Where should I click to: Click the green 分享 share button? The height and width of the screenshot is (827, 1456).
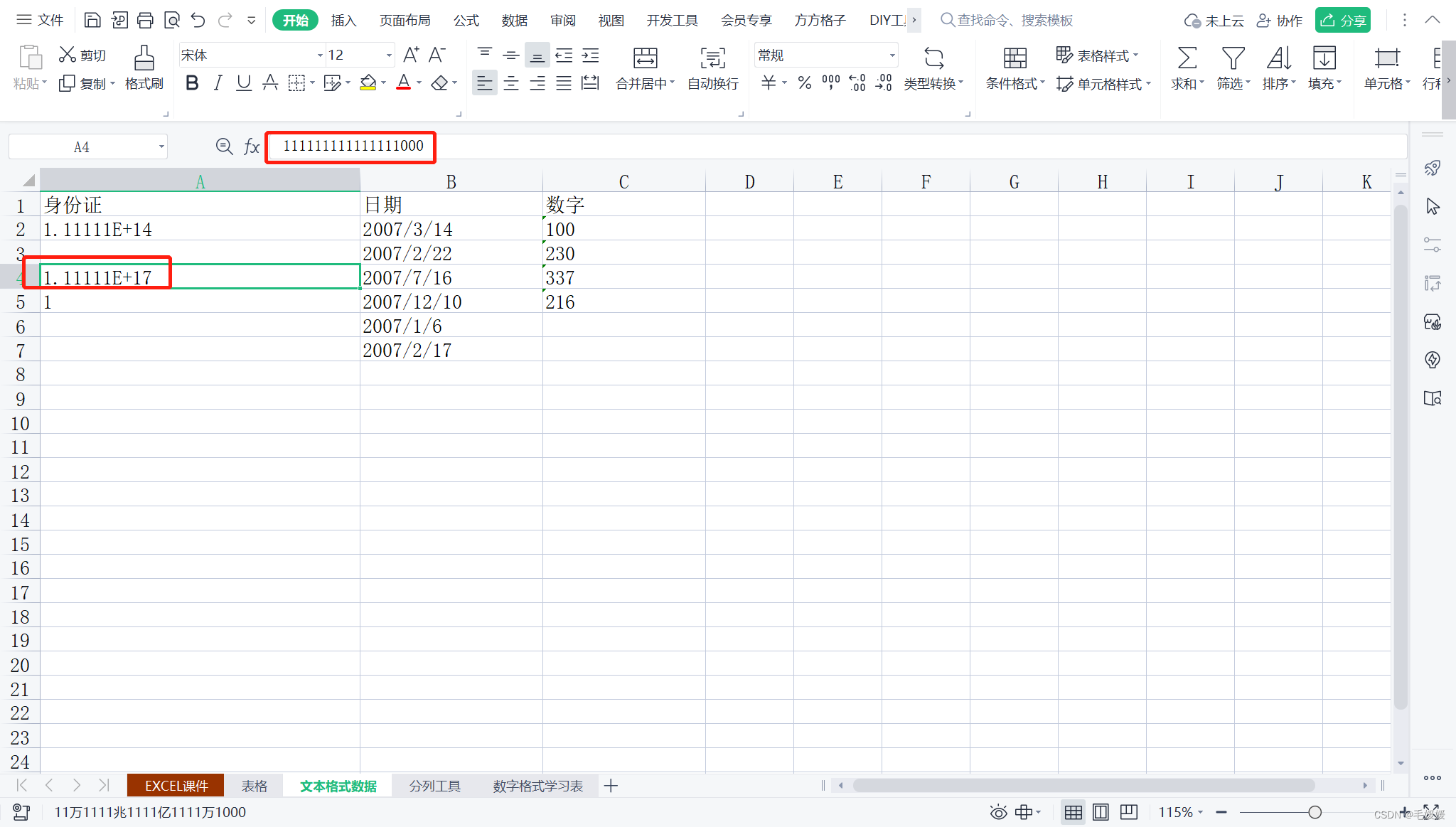coord(1342,20)
